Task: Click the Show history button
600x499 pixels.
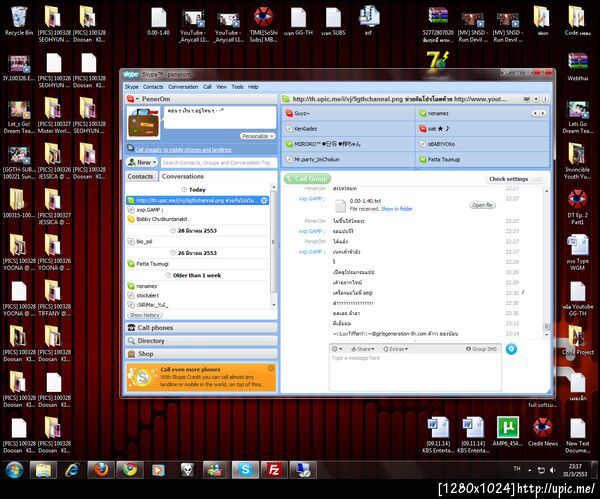Action: coord(144,315)
